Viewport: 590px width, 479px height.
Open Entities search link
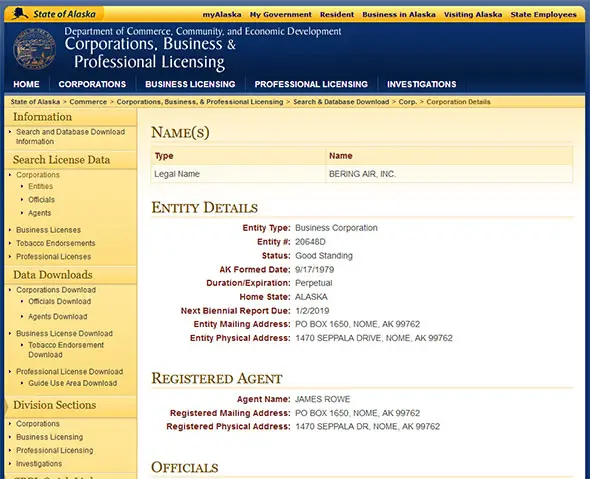click(x=41, y=187)
